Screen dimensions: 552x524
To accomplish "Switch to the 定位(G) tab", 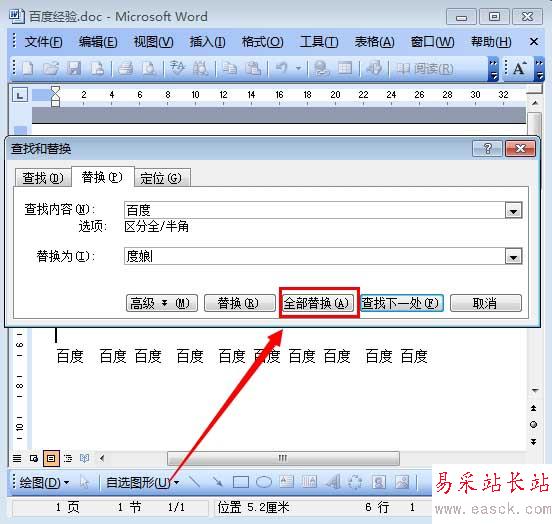I will point(162,178).
